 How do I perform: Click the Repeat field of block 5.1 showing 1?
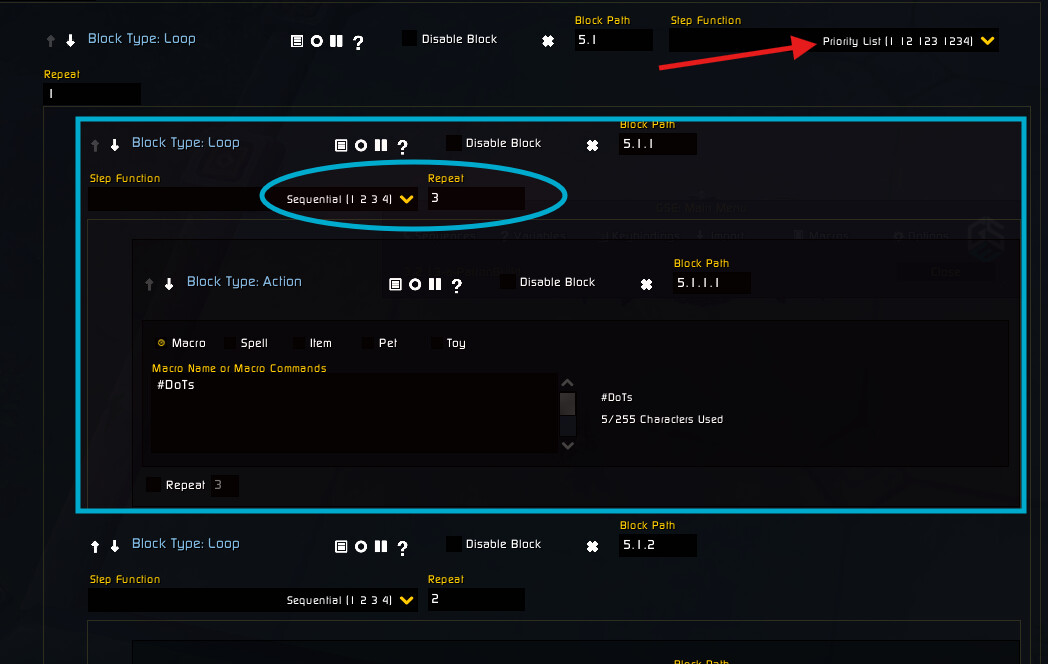(x=92, y=94)
